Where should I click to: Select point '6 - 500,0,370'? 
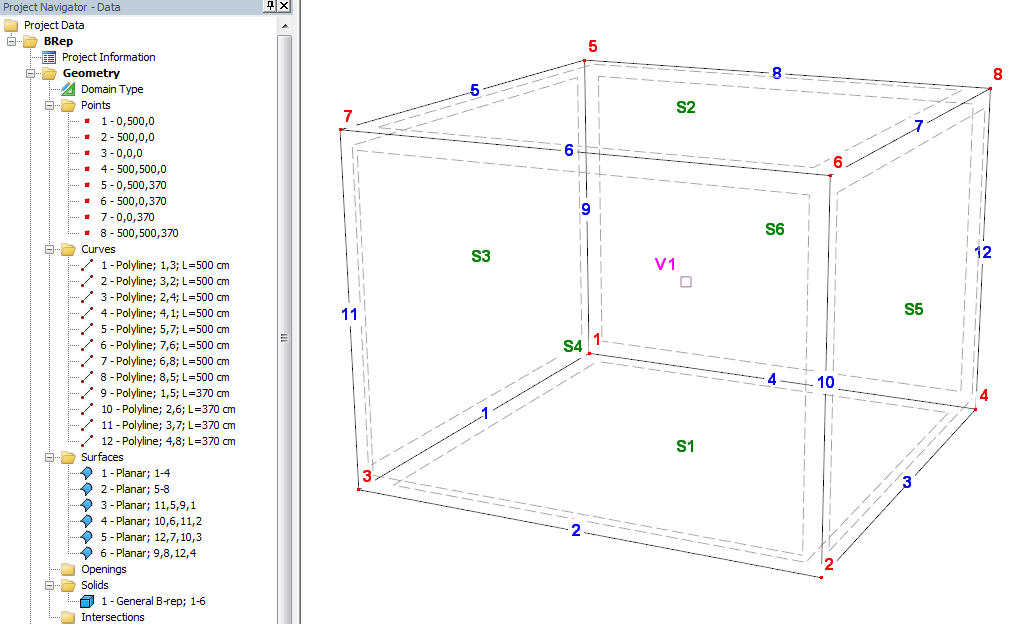(133, 202)
